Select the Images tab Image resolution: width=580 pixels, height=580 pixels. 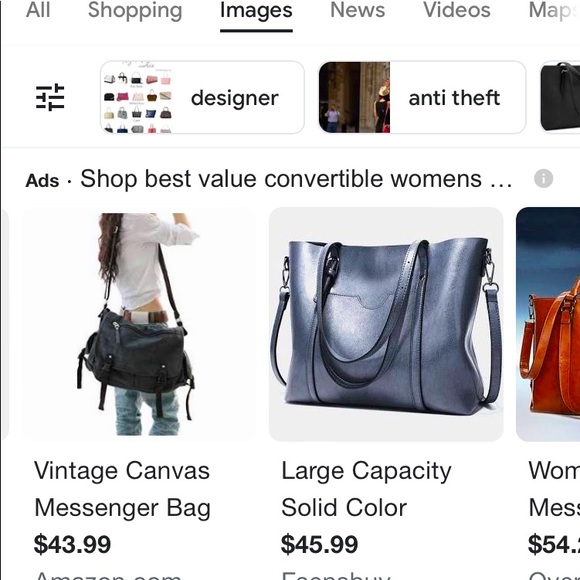pos(256,10)
